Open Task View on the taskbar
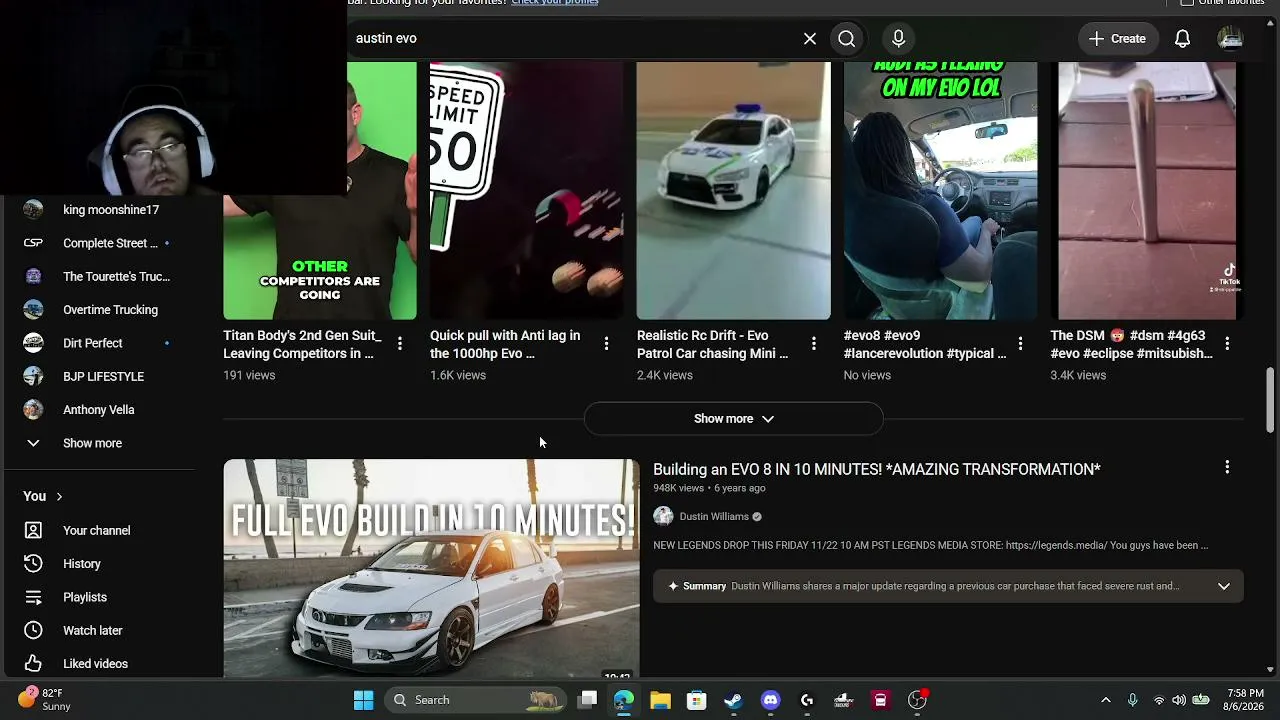Screen dimensions: 1280x720 coord(588,700)
